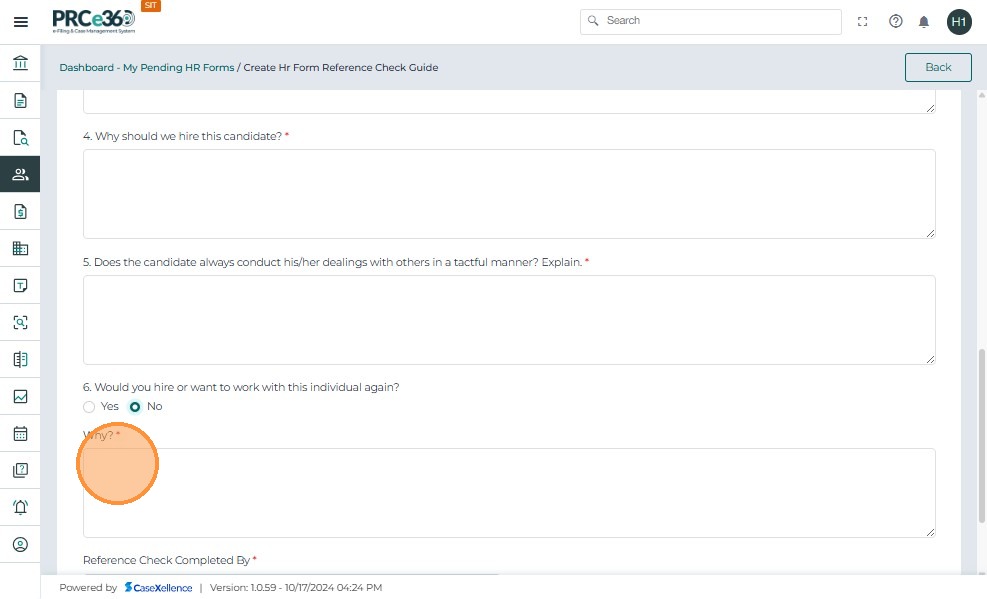Open the chart report sidebar icon
Viewport: 987px width, 599px height.
pyautogui.click(x=20, y=397)
